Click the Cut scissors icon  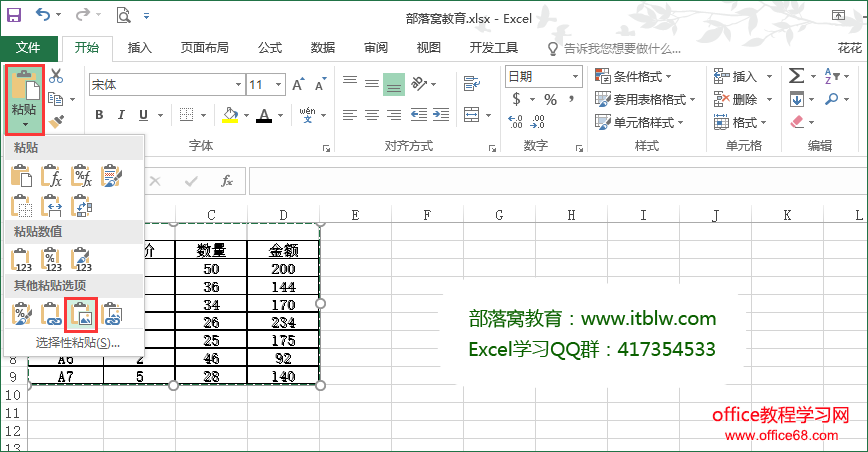coord(56,76)
